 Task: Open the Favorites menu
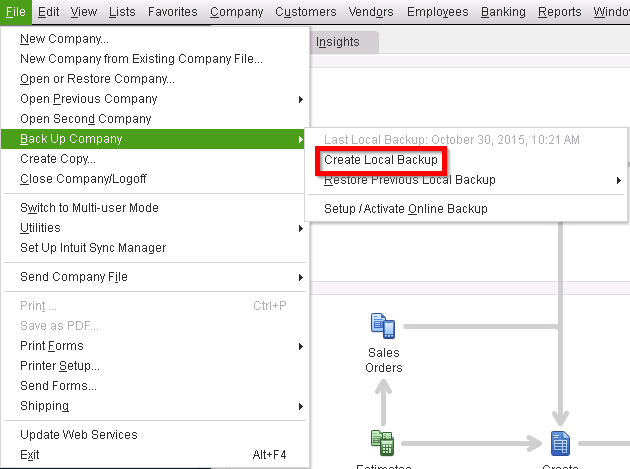[x=173, y=12]
